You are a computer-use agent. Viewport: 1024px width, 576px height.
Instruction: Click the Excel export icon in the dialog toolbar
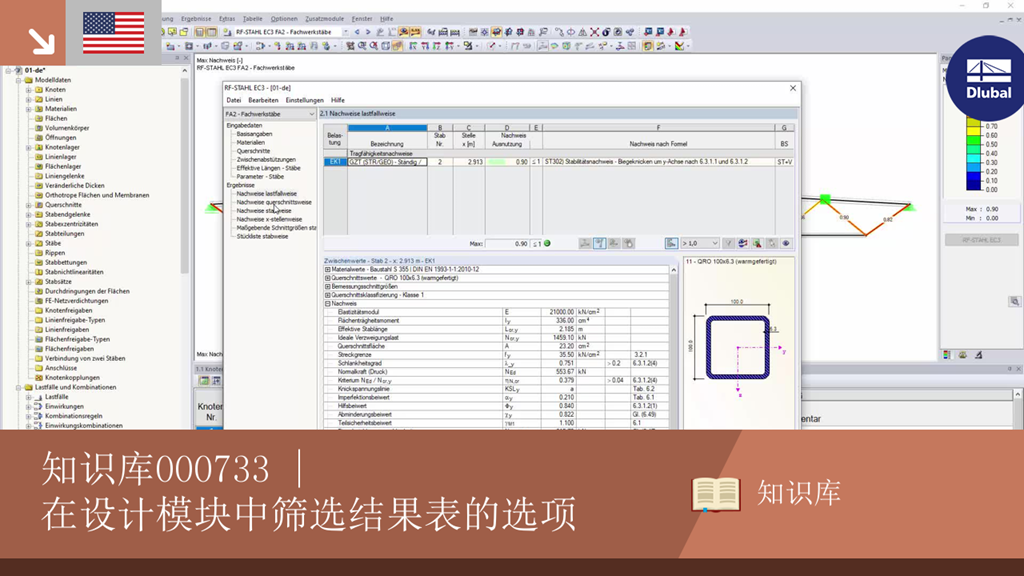click(x=757, y=244)
